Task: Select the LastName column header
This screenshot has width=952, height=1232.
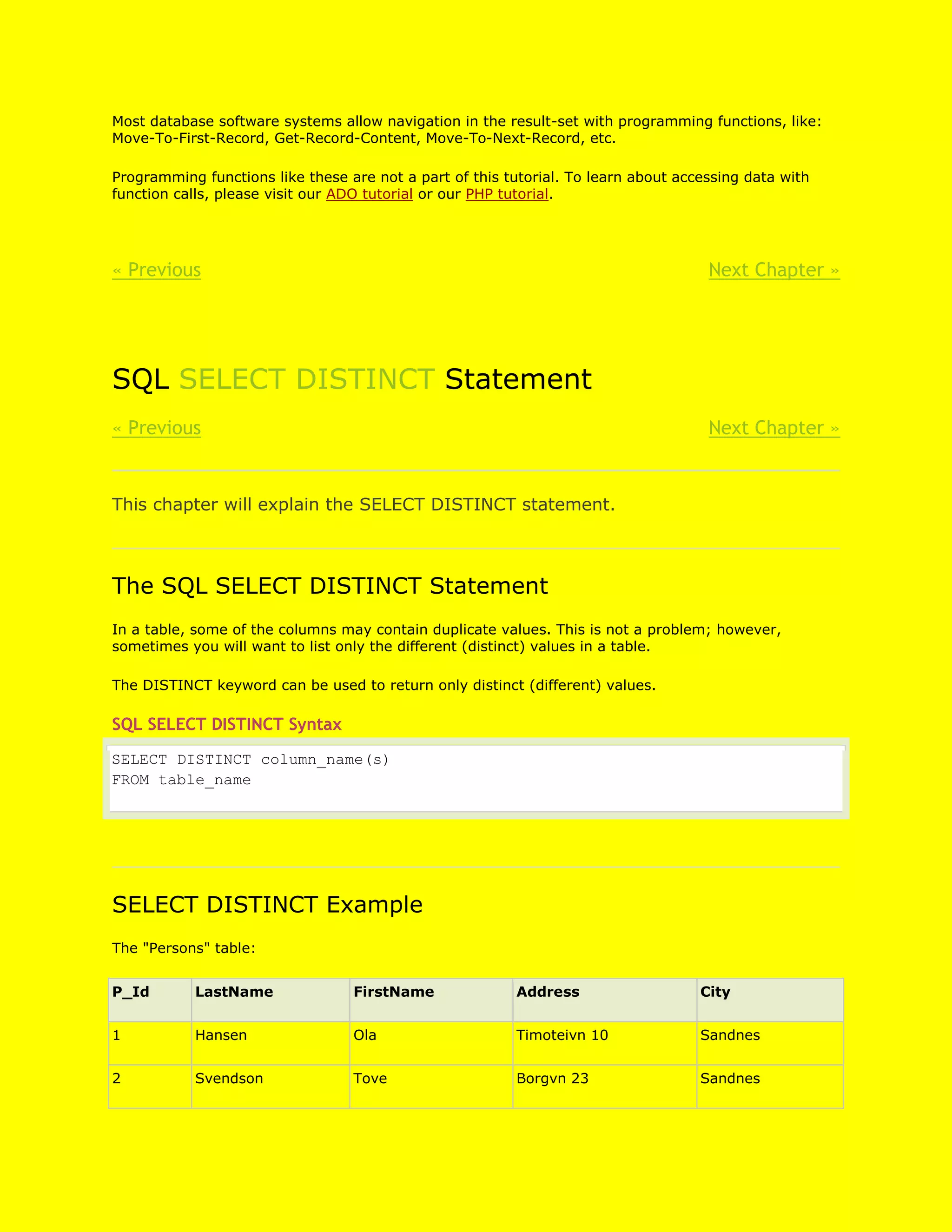Action: [233, 992]
